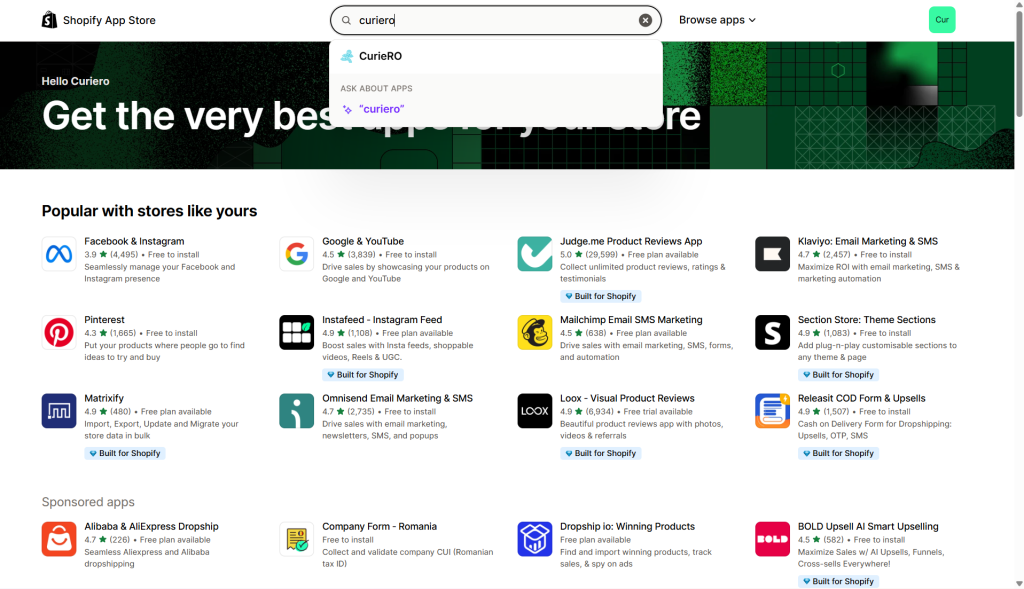Open the Company Form - Romania icon
Viewport: 1024px width, 589px height.
click(x=296, y=539)
